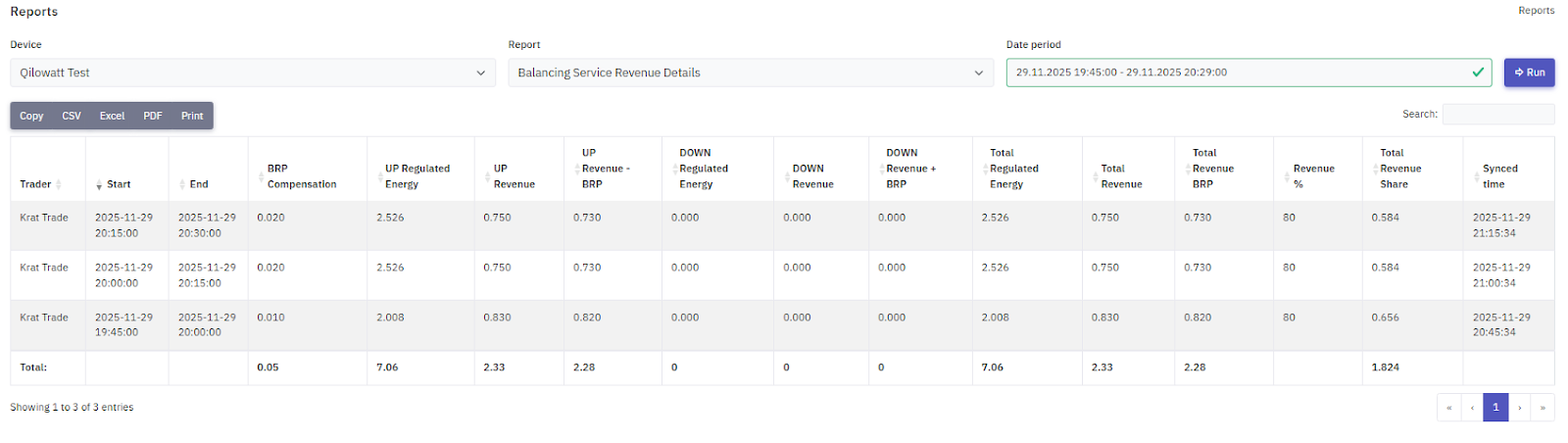Screen dimensions: 1568x443
Task: Sort table by End column
Action: (x=198, y=184)
